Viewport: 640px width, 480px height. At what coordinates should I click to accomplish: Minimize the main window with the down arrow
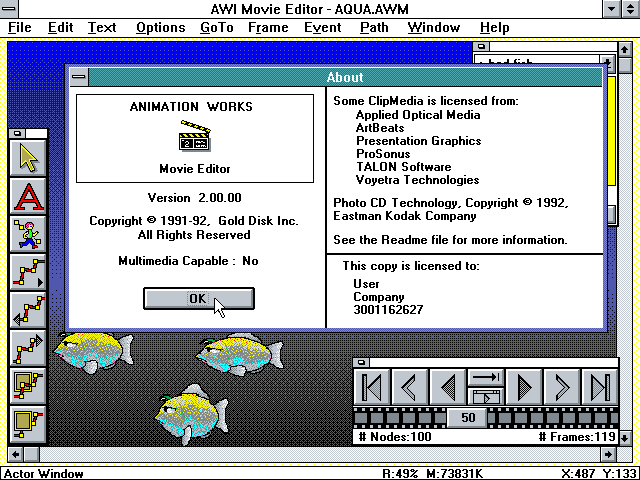[611, 9]
